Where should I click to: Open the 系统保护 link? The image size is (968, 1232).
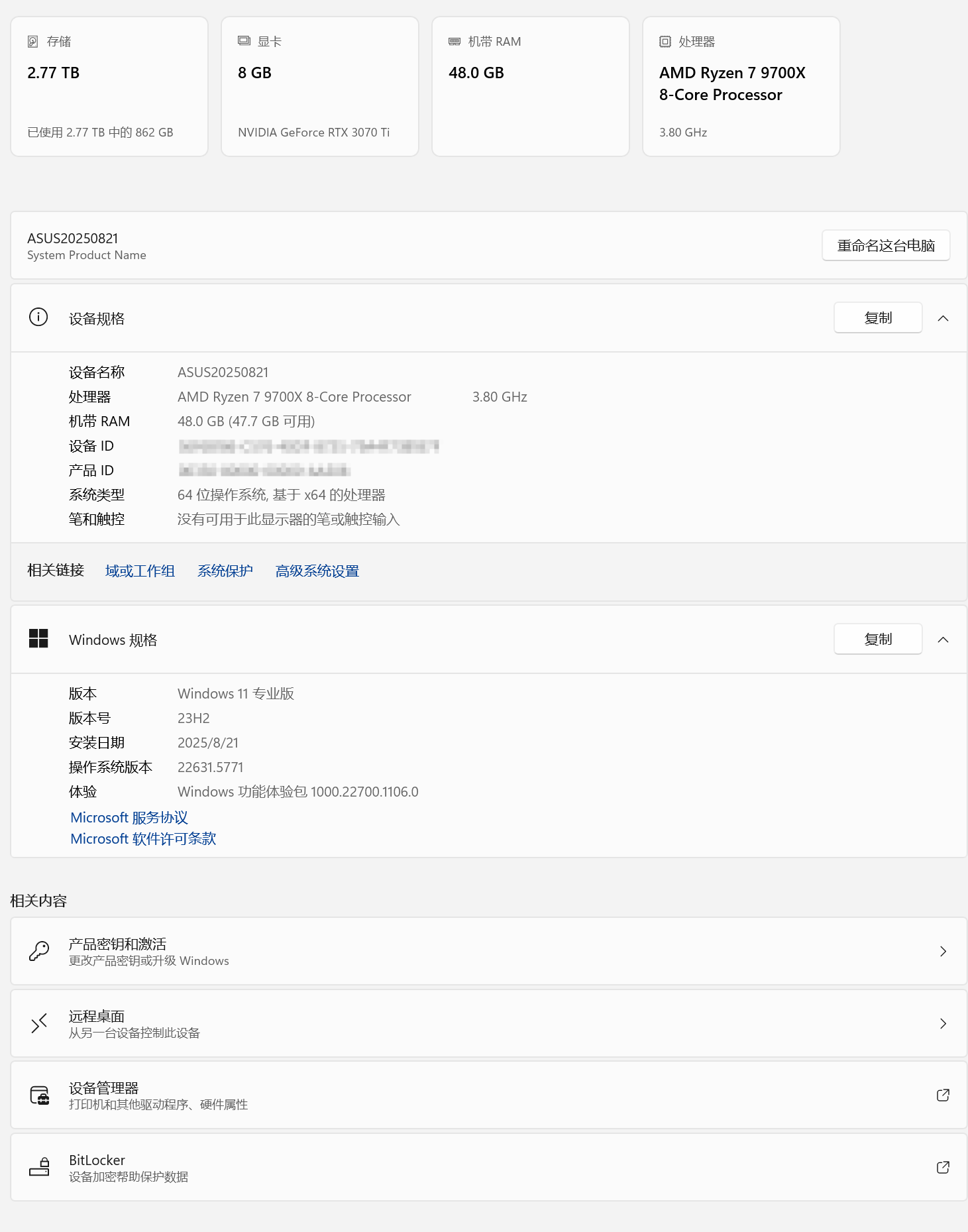click(225, 571)
